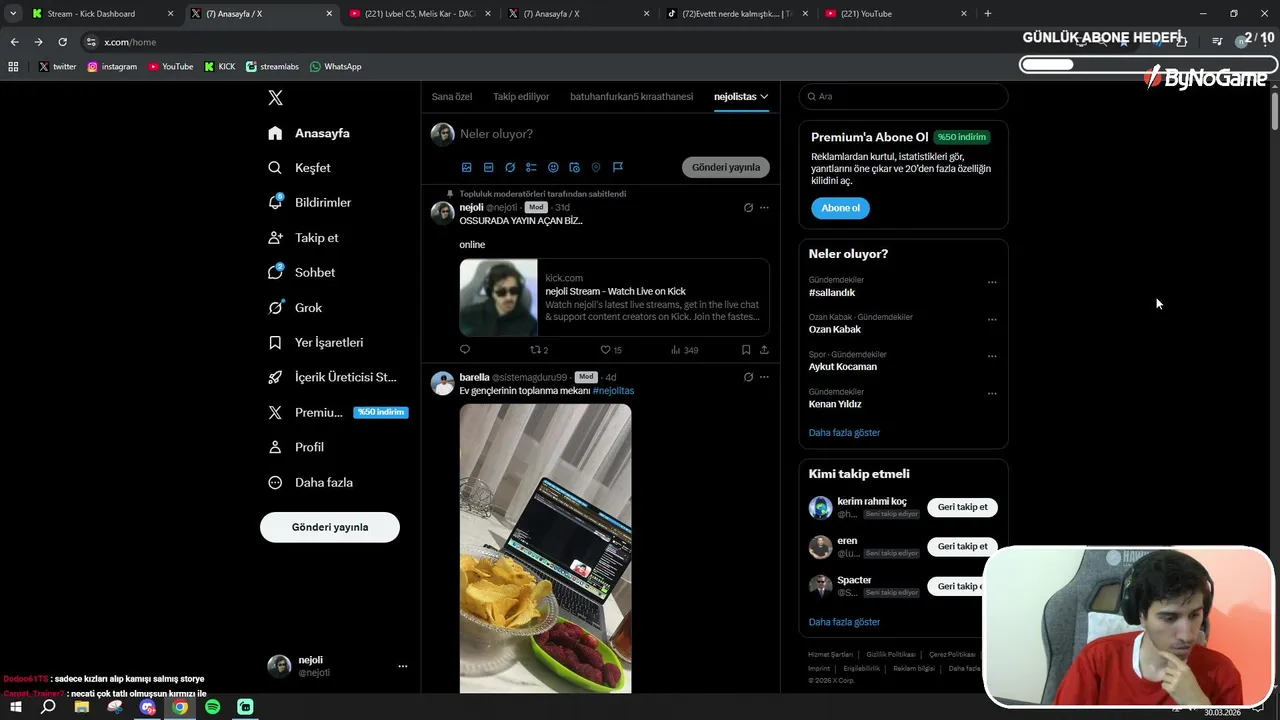This screenshot has height=720, width=1280.
Task: Click flag icon in composer
Action: point(618,167)
